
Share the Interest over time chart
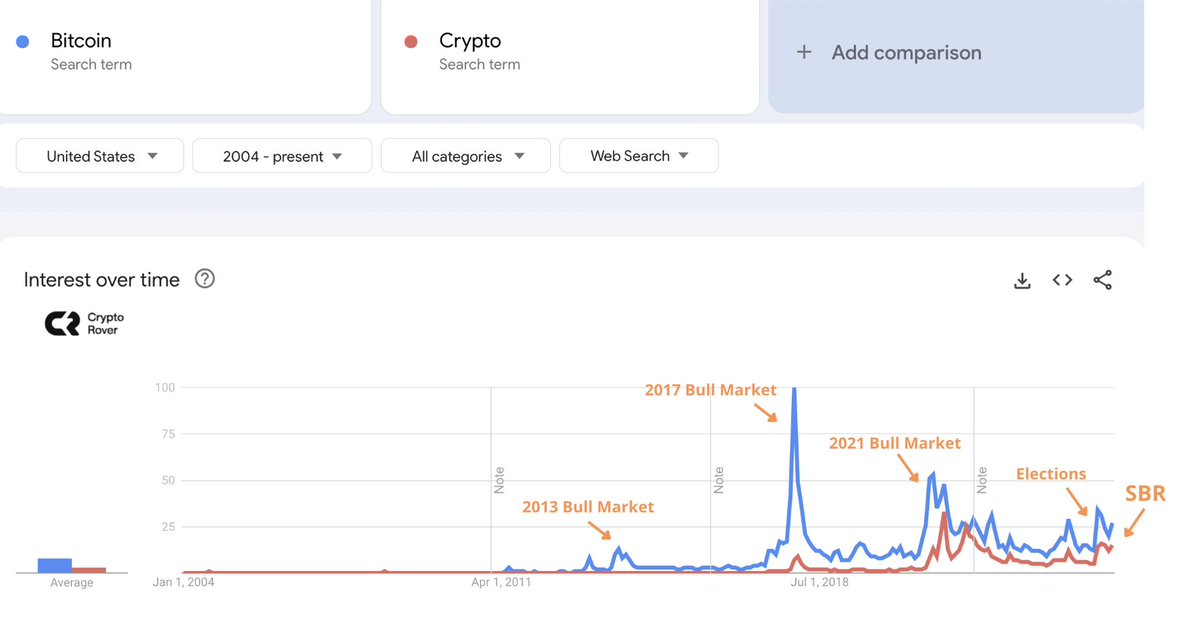click(1102, 281)
